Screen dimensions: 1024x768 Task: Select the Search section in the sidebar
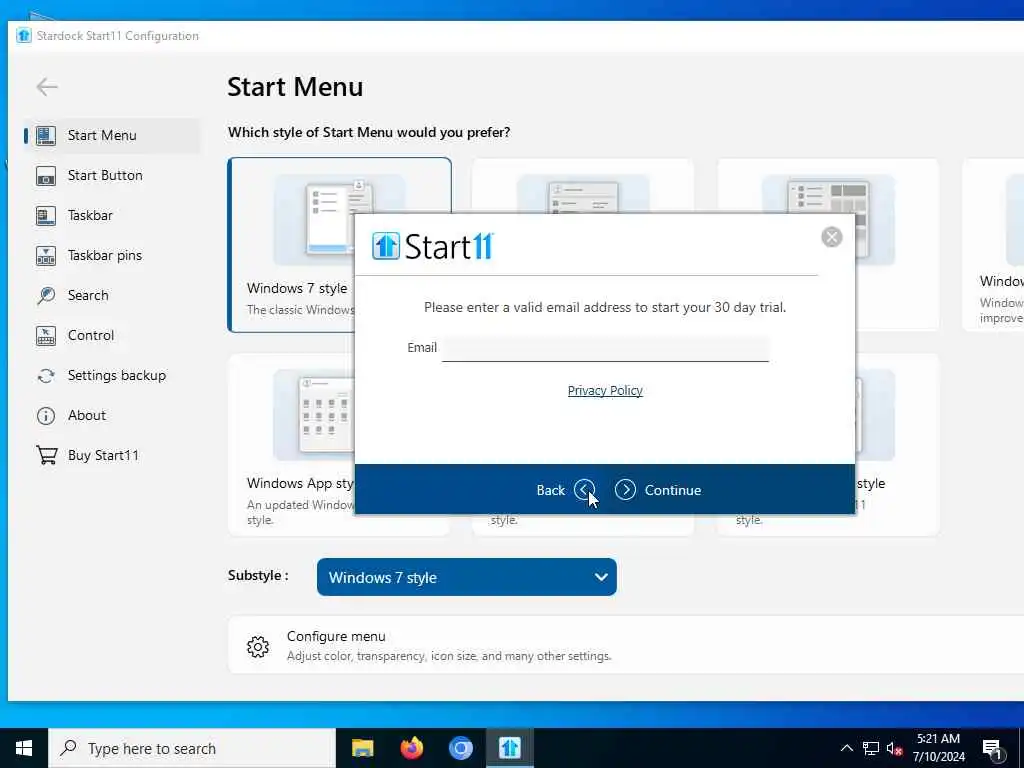pos(112,295)
